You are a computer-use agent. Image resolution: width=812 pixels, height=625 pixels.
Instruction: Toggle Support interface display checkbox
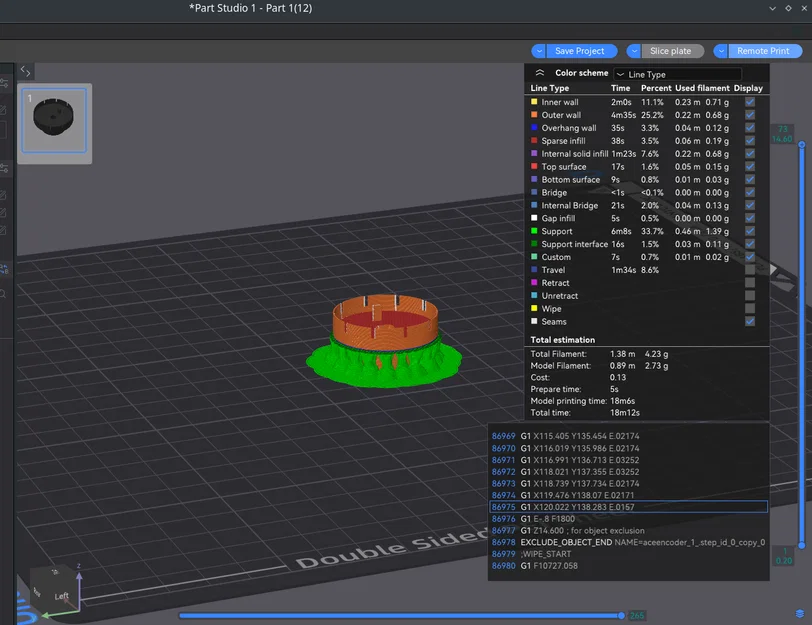click(749, 244)
